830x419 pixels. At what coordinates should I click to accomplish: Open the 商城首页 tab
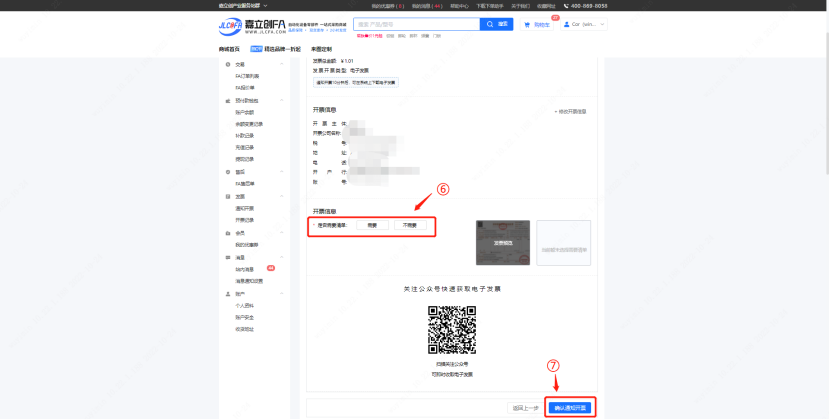pos(229,48)
